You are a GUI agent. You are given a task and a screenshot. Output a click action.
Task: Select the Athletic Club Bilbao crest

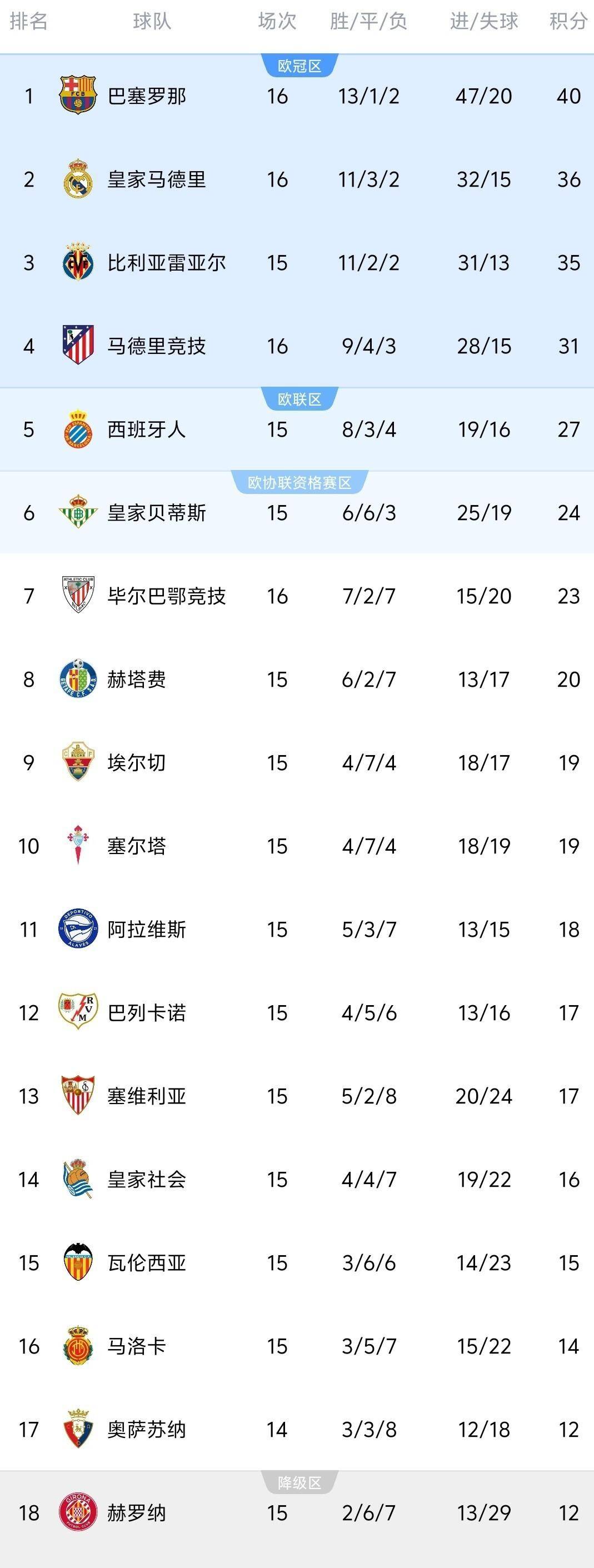pyautogui.click(x=78, y=595)
